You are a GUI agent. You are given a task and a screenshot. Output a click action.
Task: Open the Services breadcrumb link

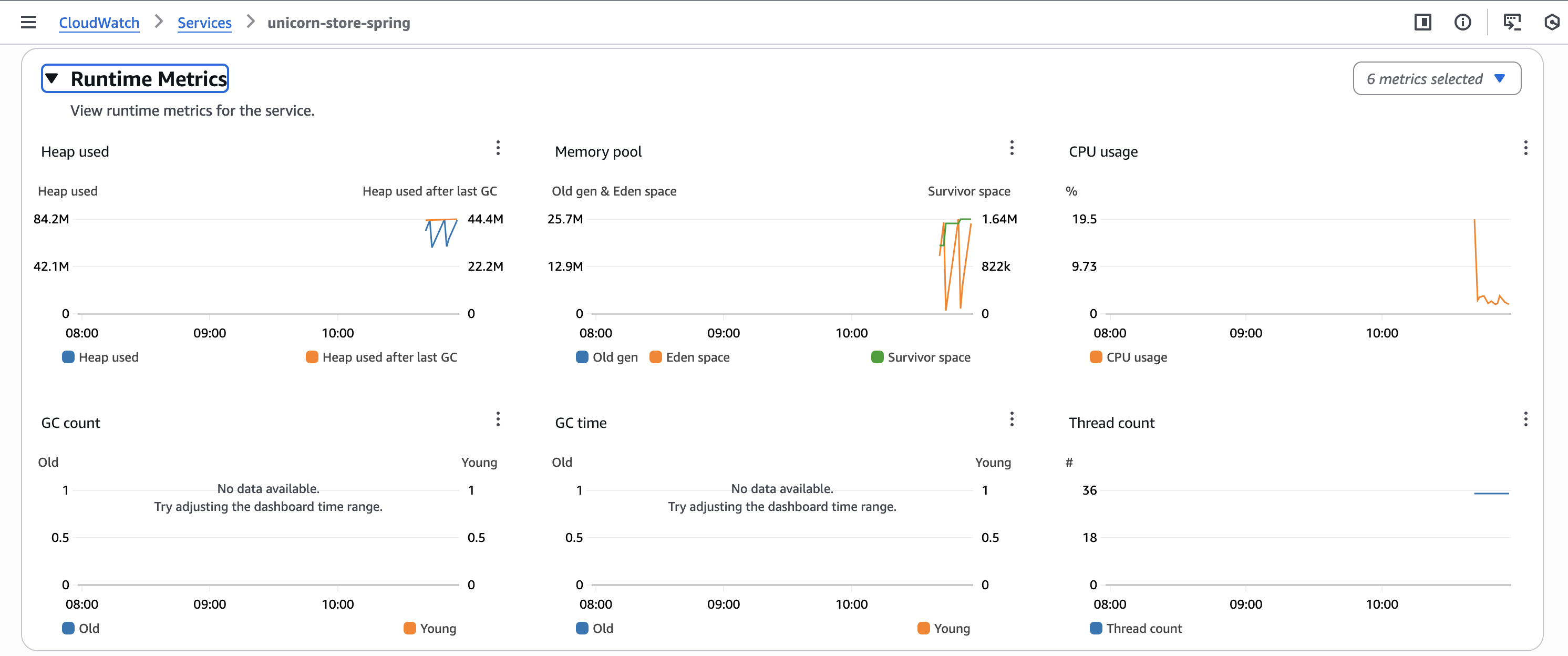click(204, 22)
